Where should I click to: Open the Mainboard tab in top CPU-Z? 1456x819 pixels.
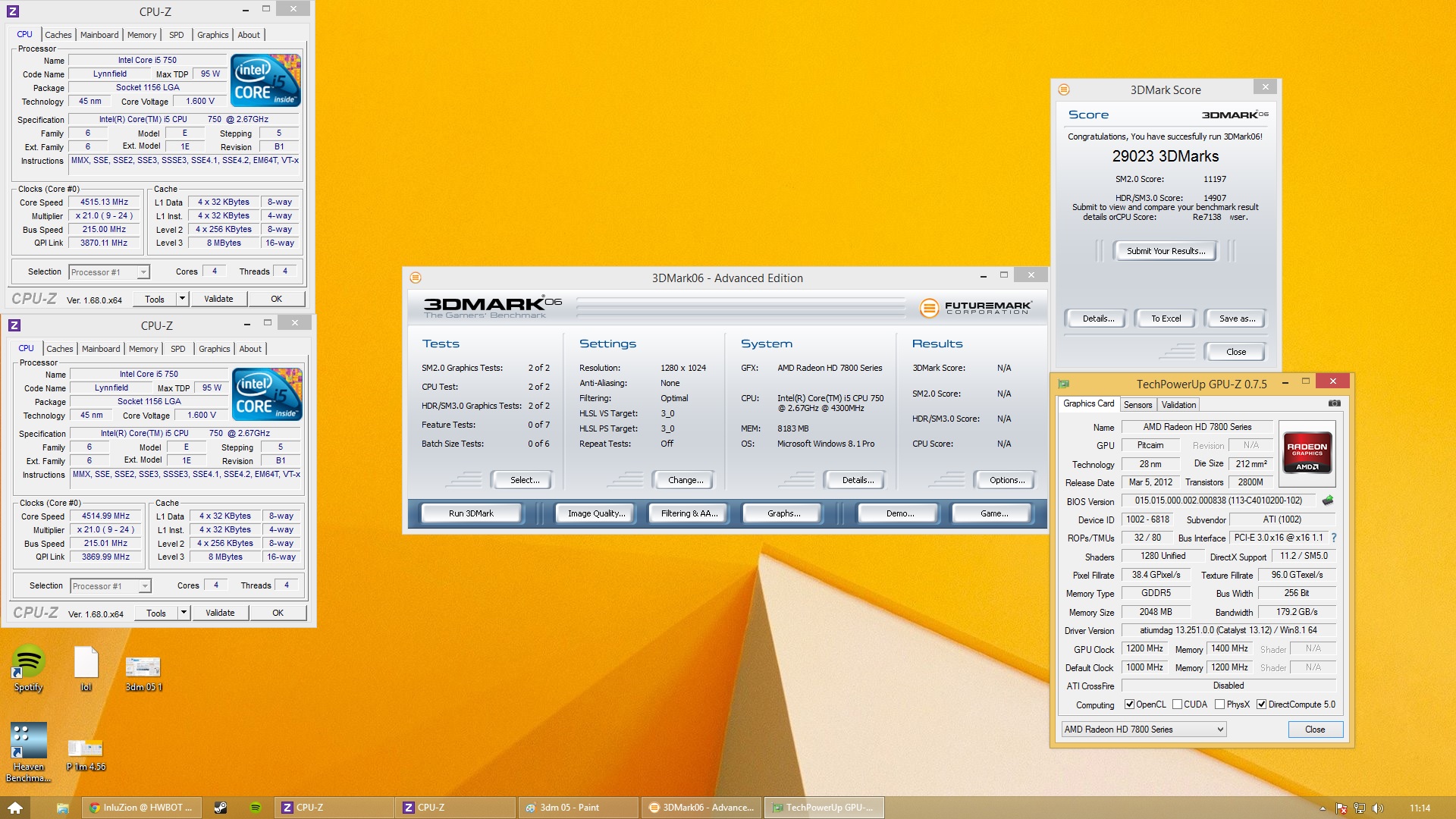point(99,35)
